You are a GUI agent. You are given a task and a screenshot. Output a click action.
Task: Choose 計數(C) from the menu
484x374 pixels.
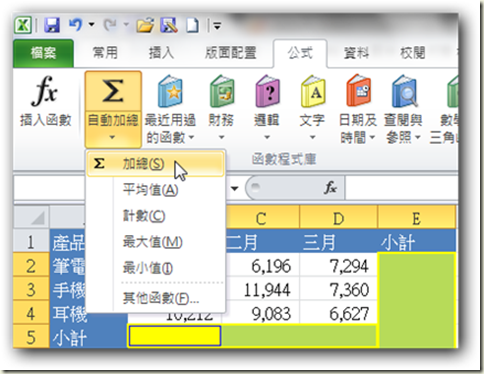pyautogui.click(x=155, y=216)
